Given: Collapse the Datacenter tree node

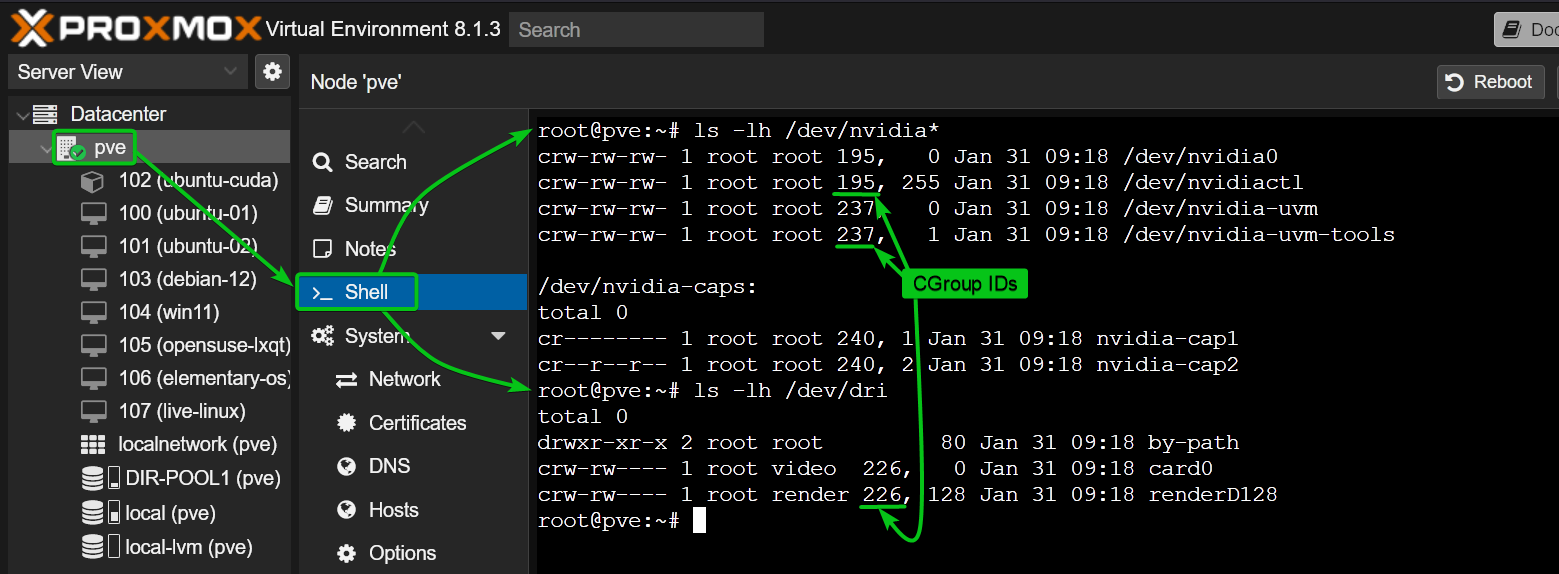Looking at the screenshot, I should (x=22, y=114).
